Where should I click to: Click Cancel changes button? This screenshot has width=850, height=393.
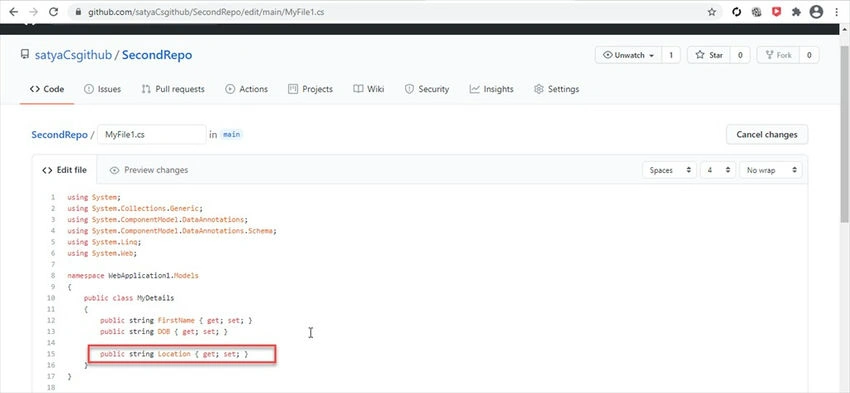767,134
